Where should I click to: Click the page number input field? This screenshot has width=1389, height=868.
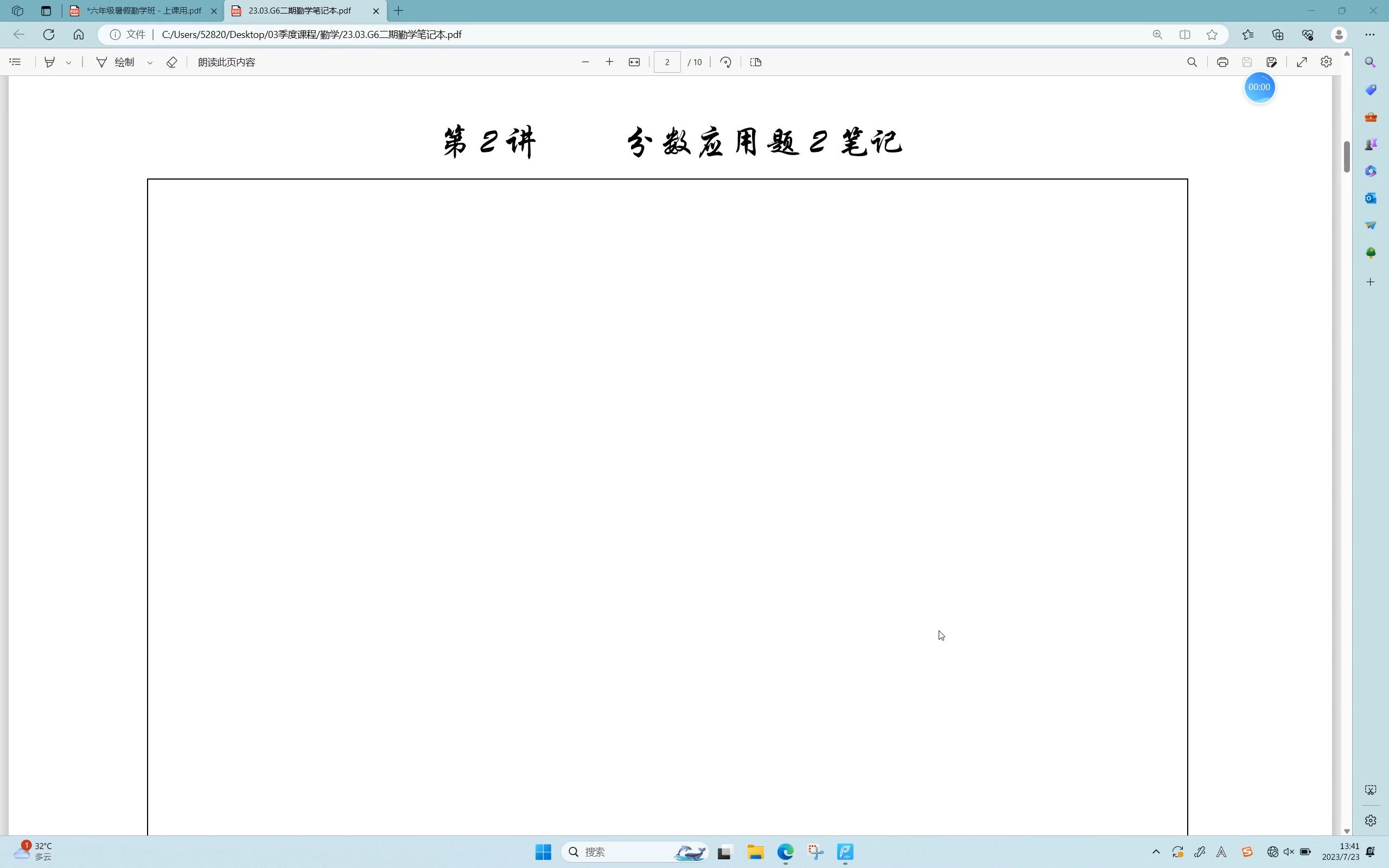pos(666,62)
